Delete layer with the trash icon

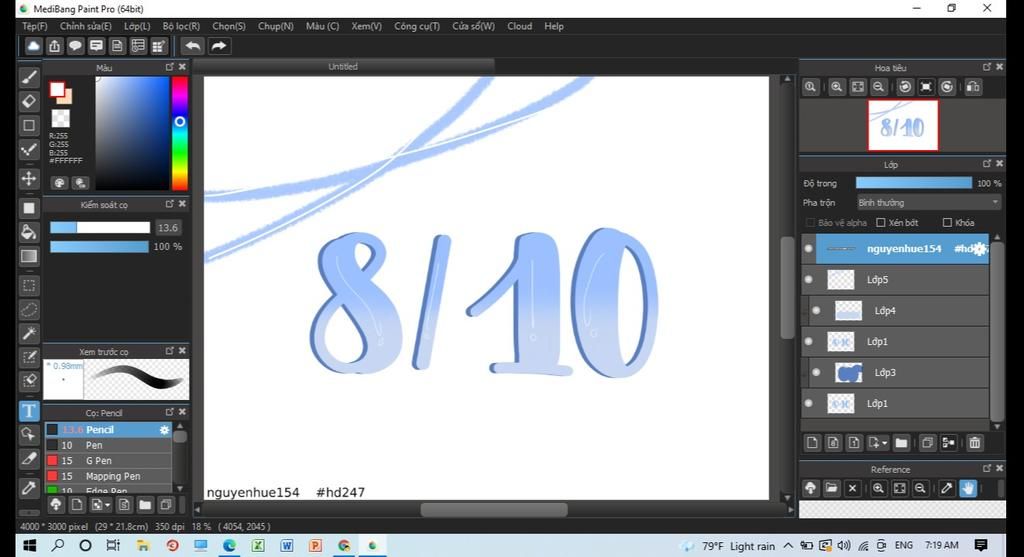coord(974,443)
